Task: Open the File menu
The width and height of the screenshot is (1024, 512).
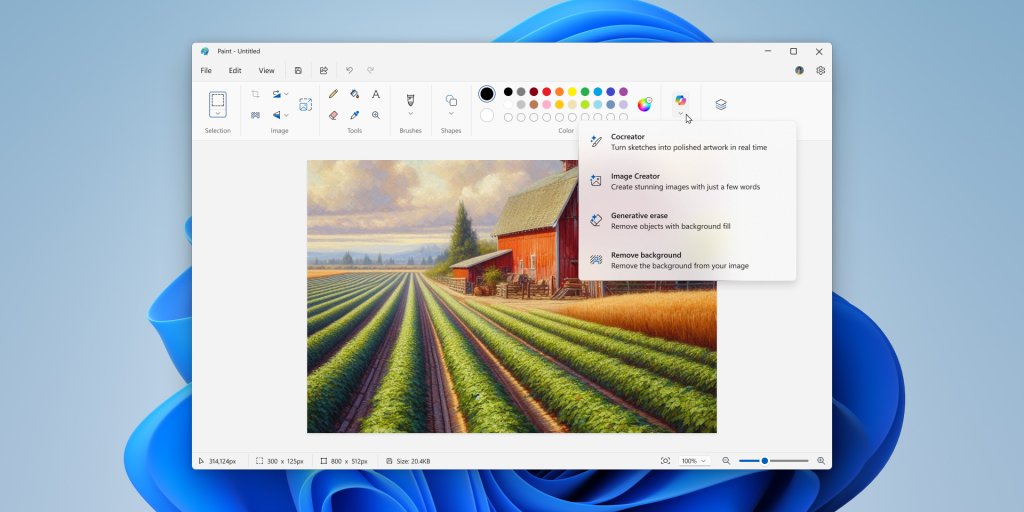Action: tap(206, 71)
